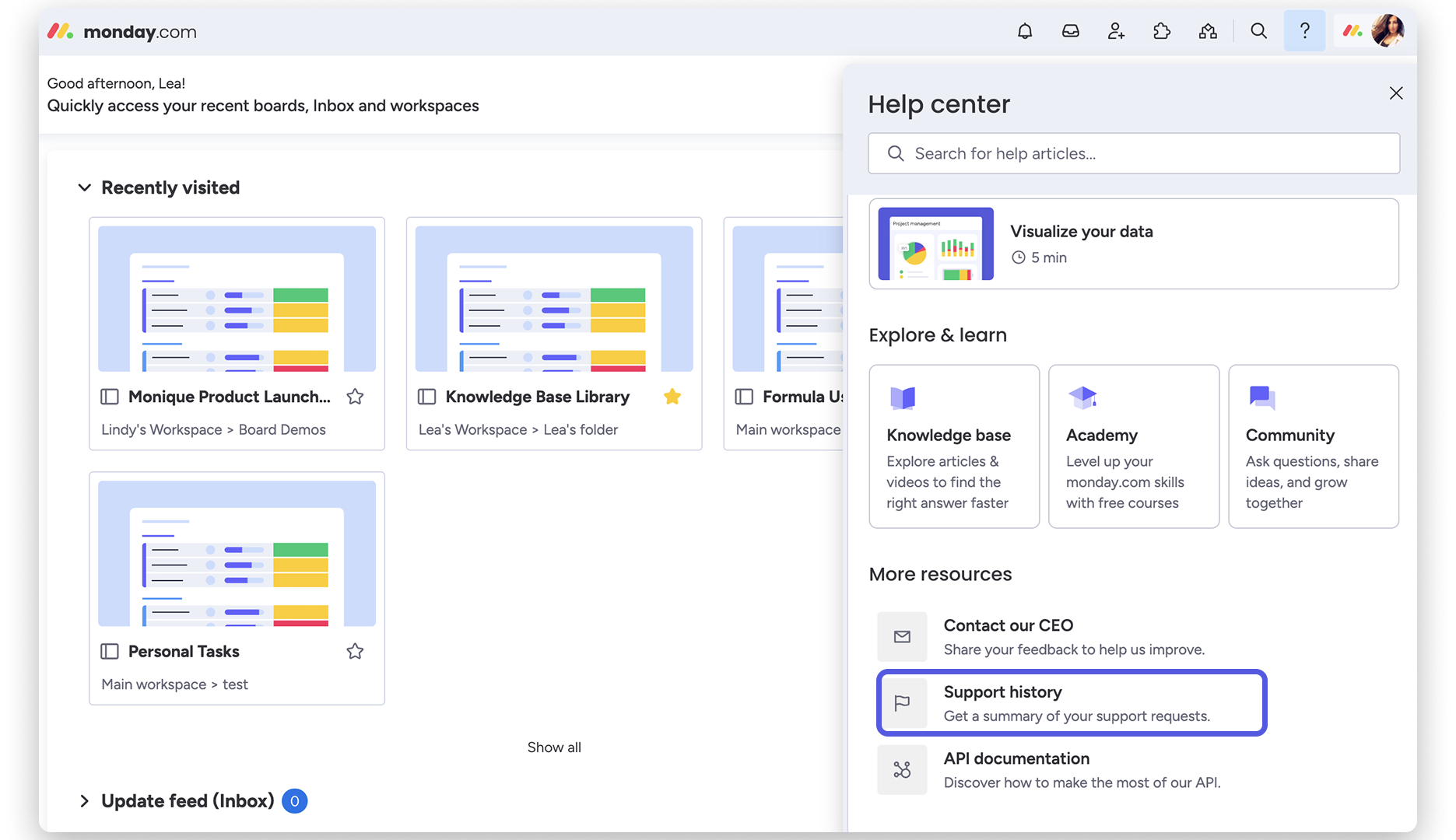Click the Search for help articles field
The height and width of the screenshot is (840, 1456).
point(1134,153)
